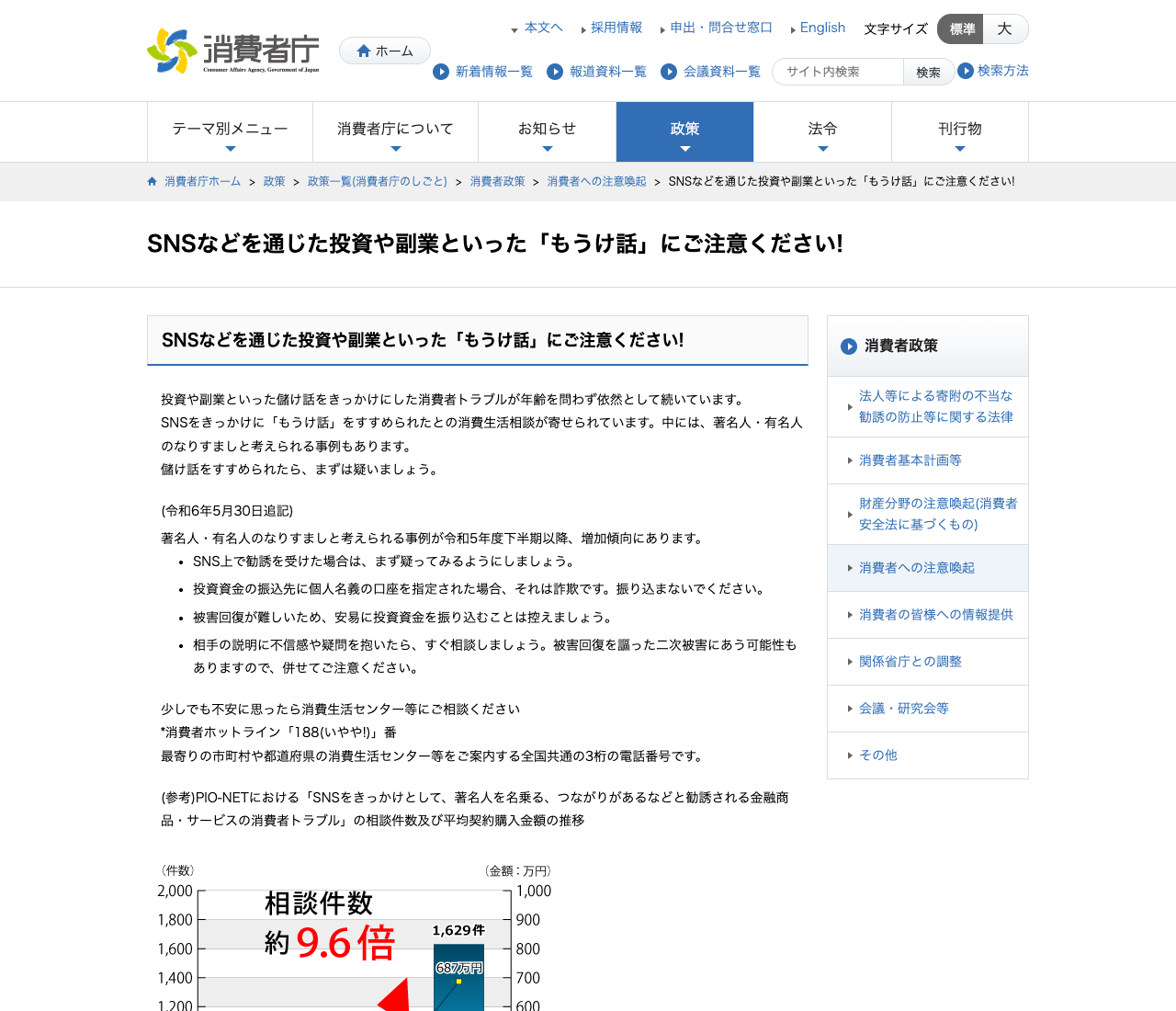This screenshot has height=1011, width=1176.
Task: Click breadcrumb 消費者庁ホーム
Action: click(202, 181)
